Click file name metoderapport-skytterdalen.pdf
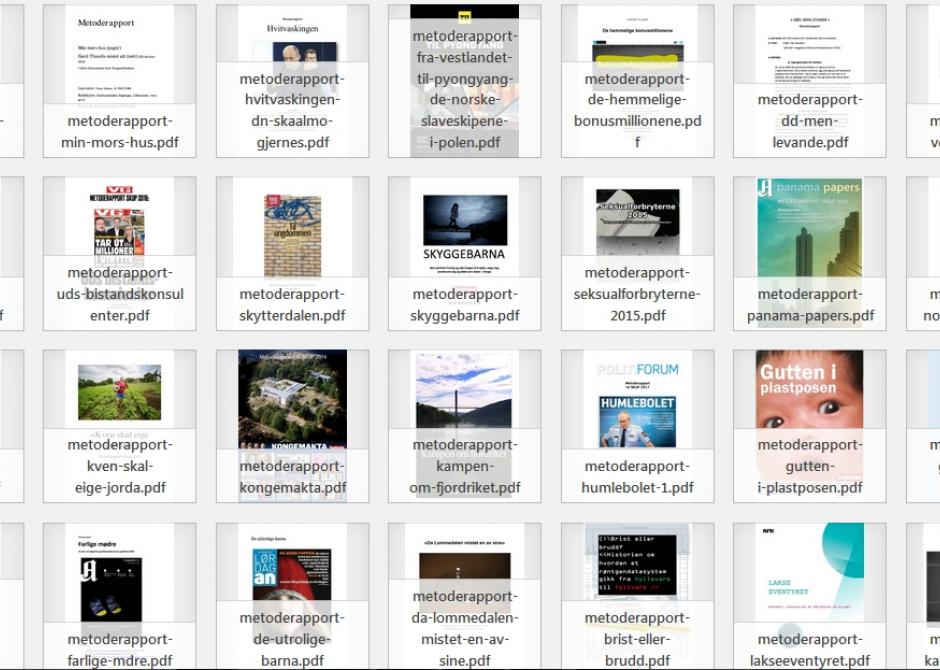The height and width of the screenshot is (670, 940). tap(293, 304)
